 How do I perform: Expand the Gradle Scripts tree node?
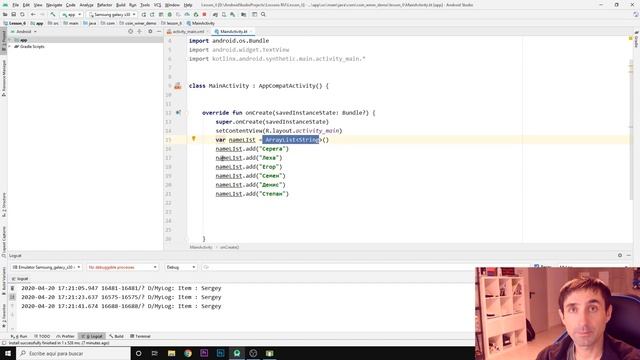click(x=10, y=47)
